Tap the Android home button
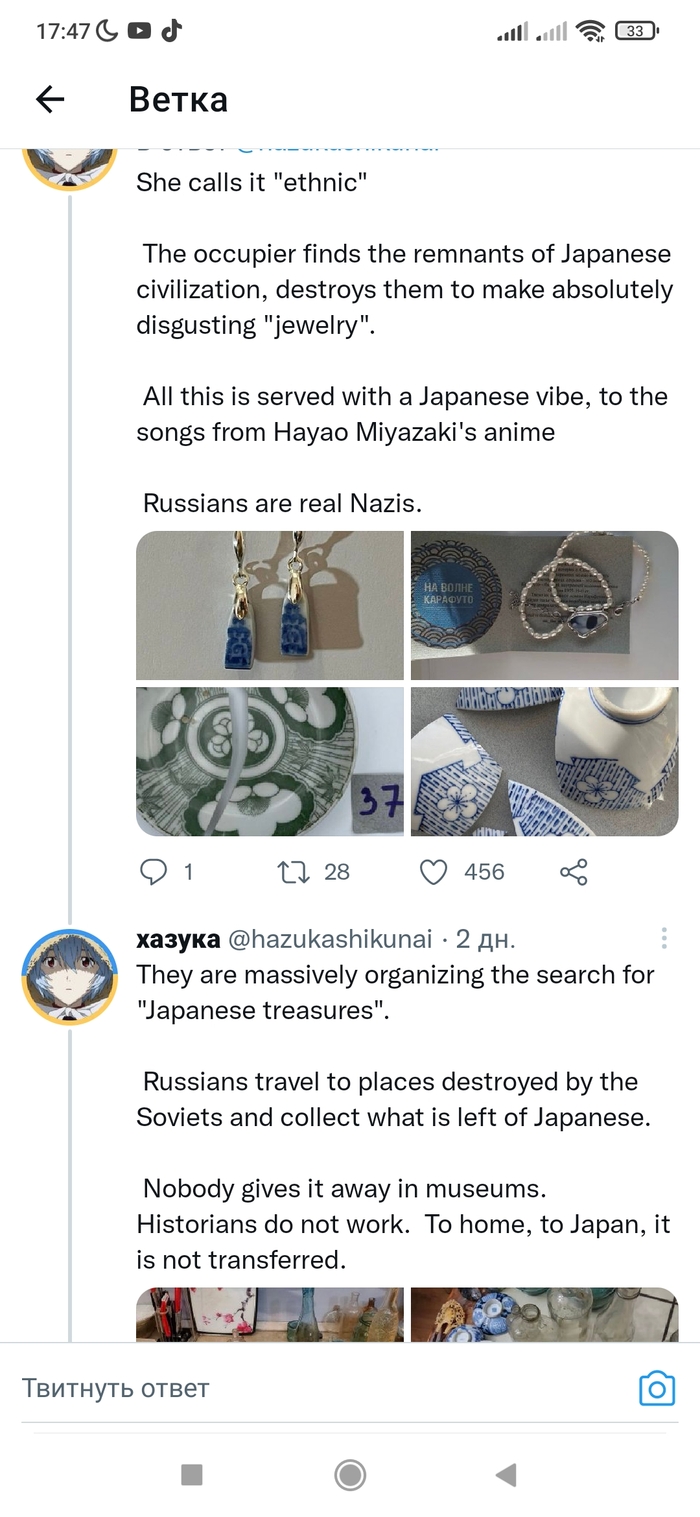 349,1474
